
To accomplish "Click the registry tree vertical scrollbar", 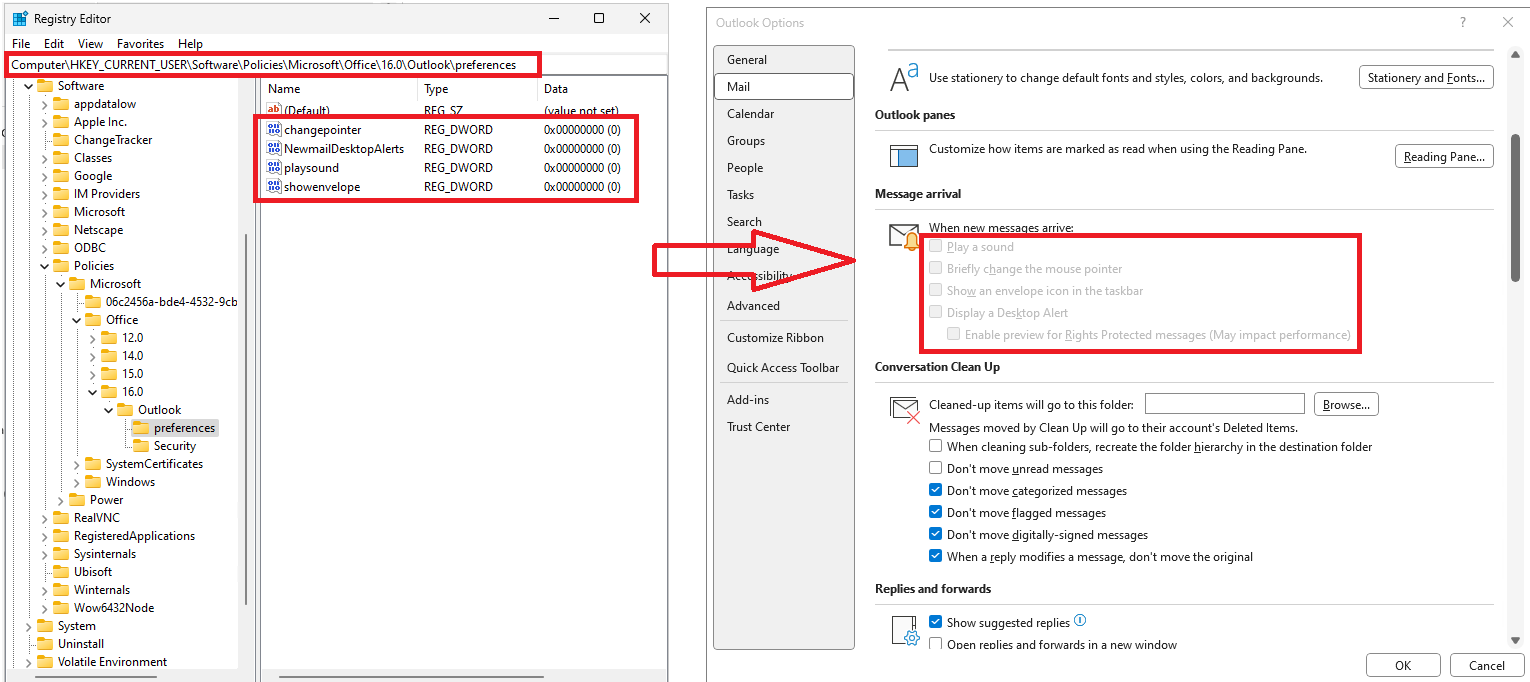I will click(x=245, y=420).
